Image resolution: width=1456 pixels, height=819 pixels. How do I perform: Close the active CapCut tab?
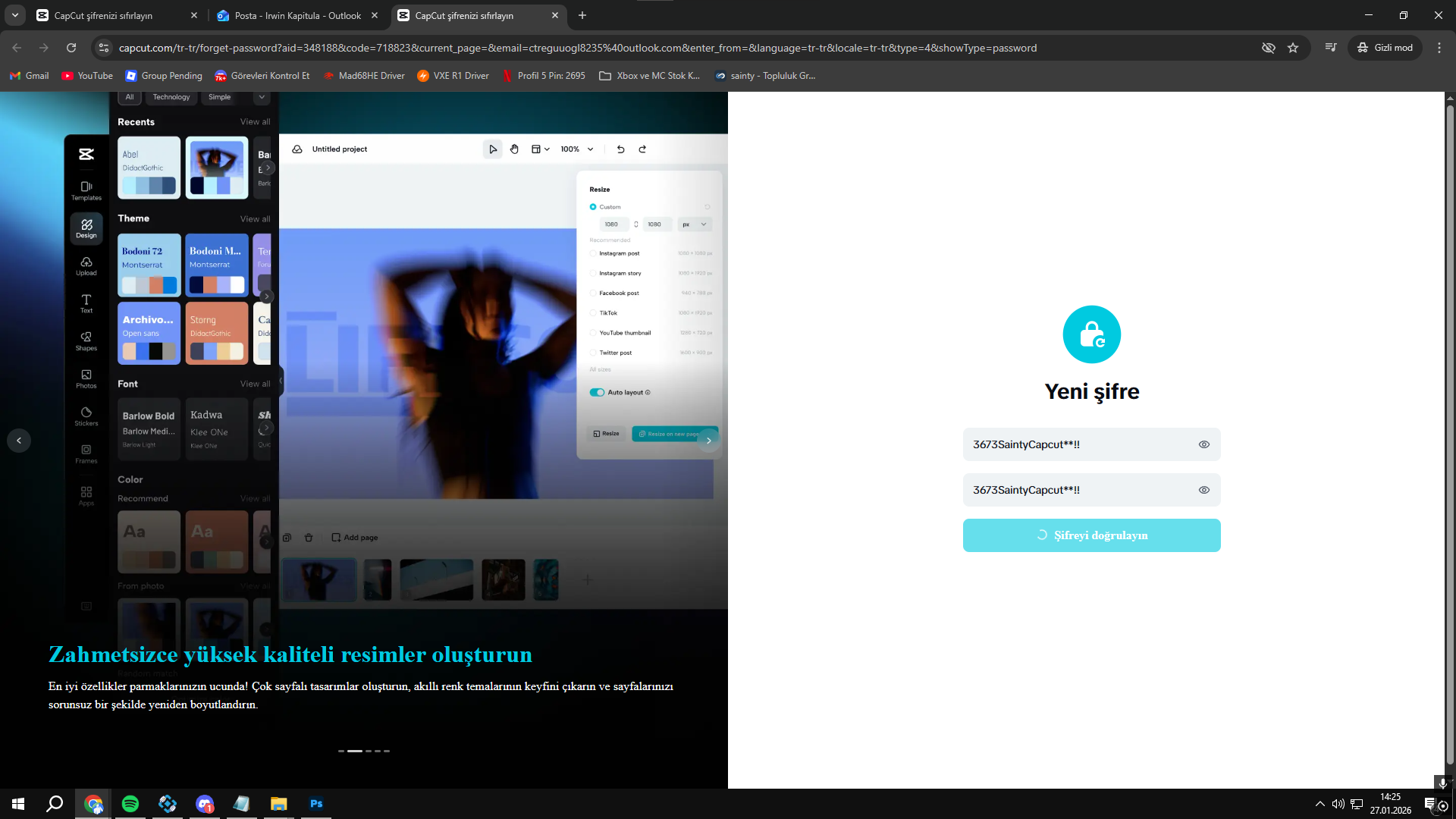tap(555, 15)
